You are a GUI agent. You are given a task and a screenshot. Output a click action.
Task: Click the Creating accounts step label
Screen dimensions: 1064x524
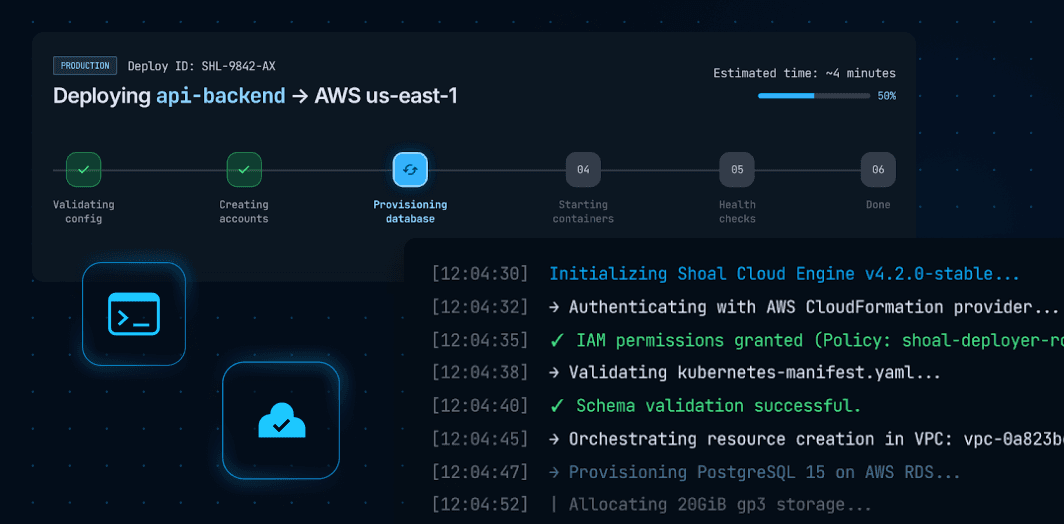point(244,212)
